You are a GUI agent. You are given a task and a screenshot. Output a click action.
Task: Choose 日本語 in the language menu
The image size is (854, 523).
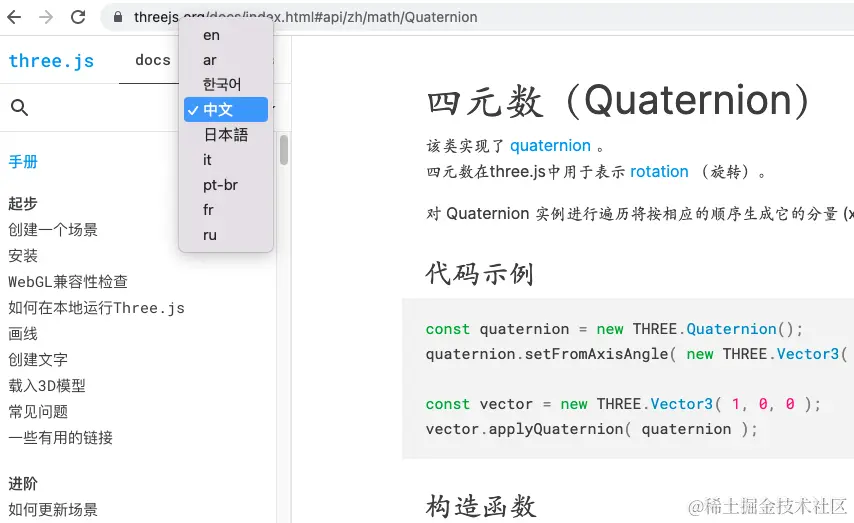226,135
